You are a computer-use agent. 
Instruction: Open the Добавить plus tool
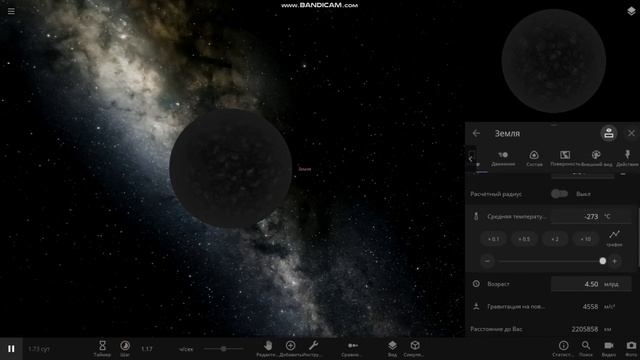click(291, 349)
